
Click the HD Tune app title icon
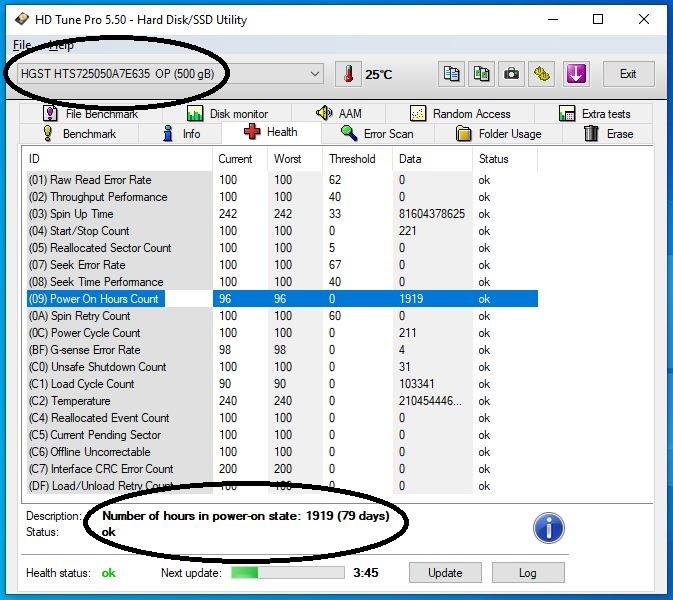tap(21, 19)
